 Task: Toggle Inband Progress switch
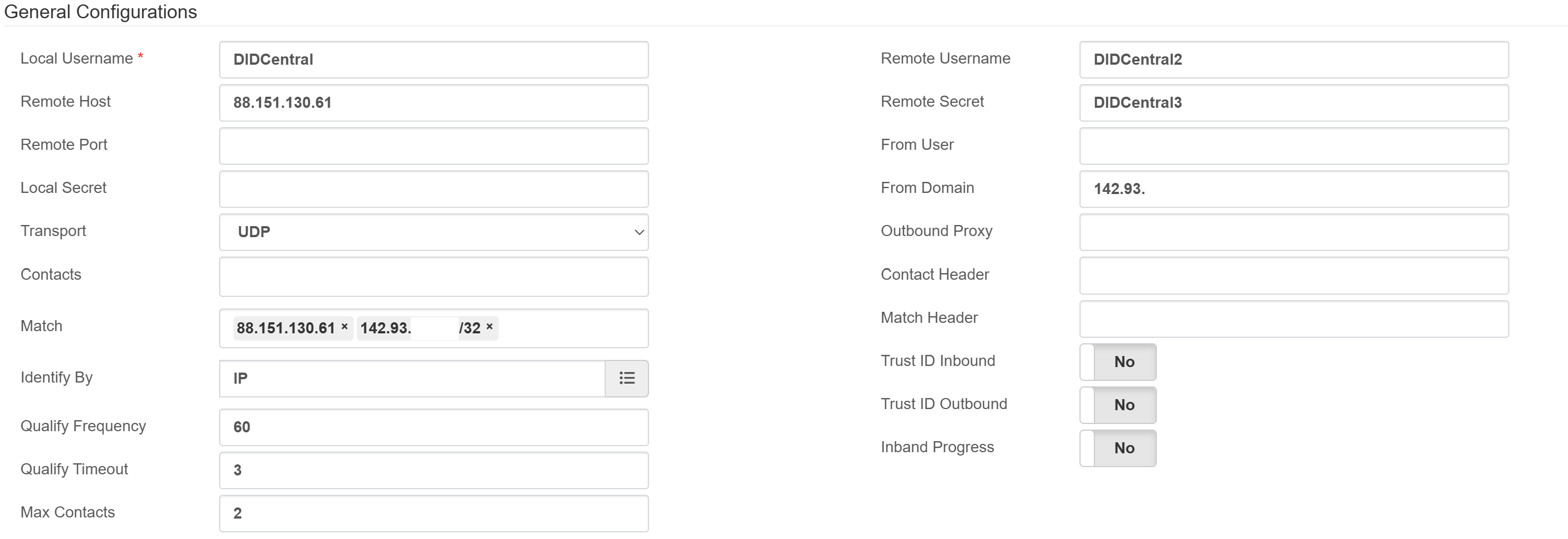pos(1118,448)
